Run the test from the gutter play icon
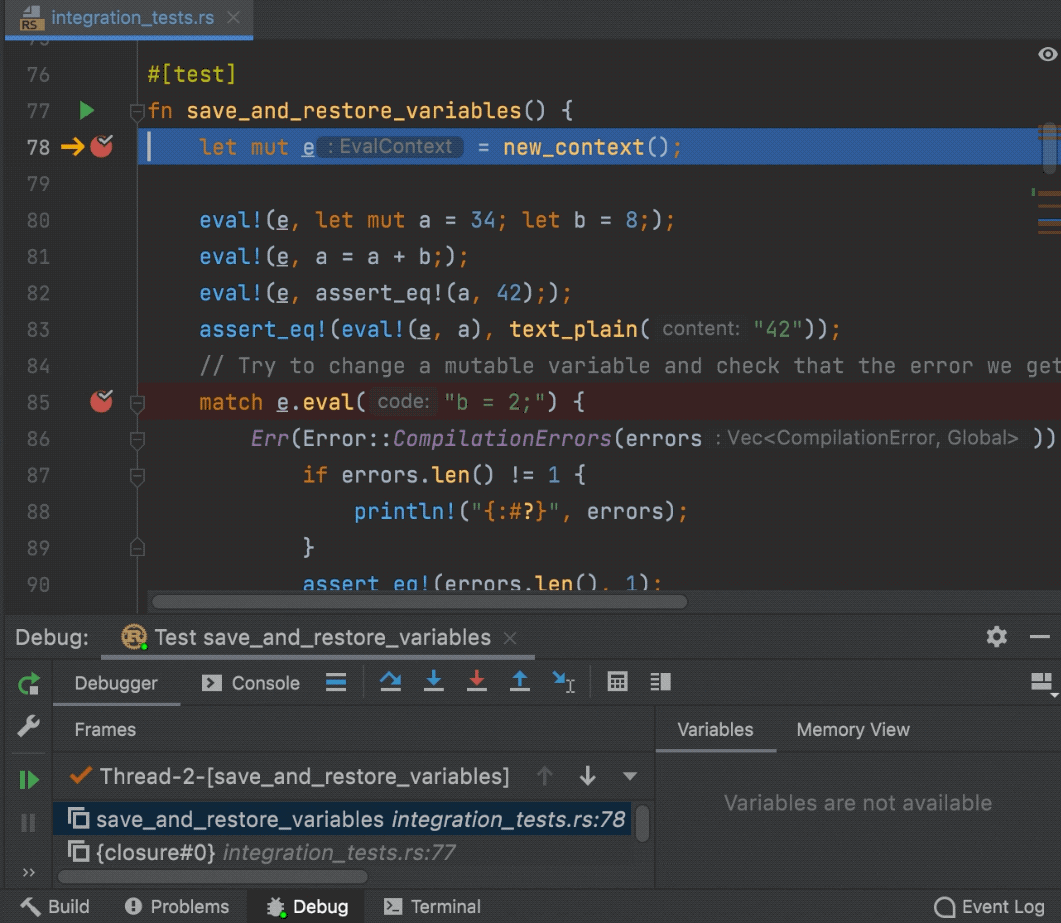The image size is (1061, 923). pos(86,110)
